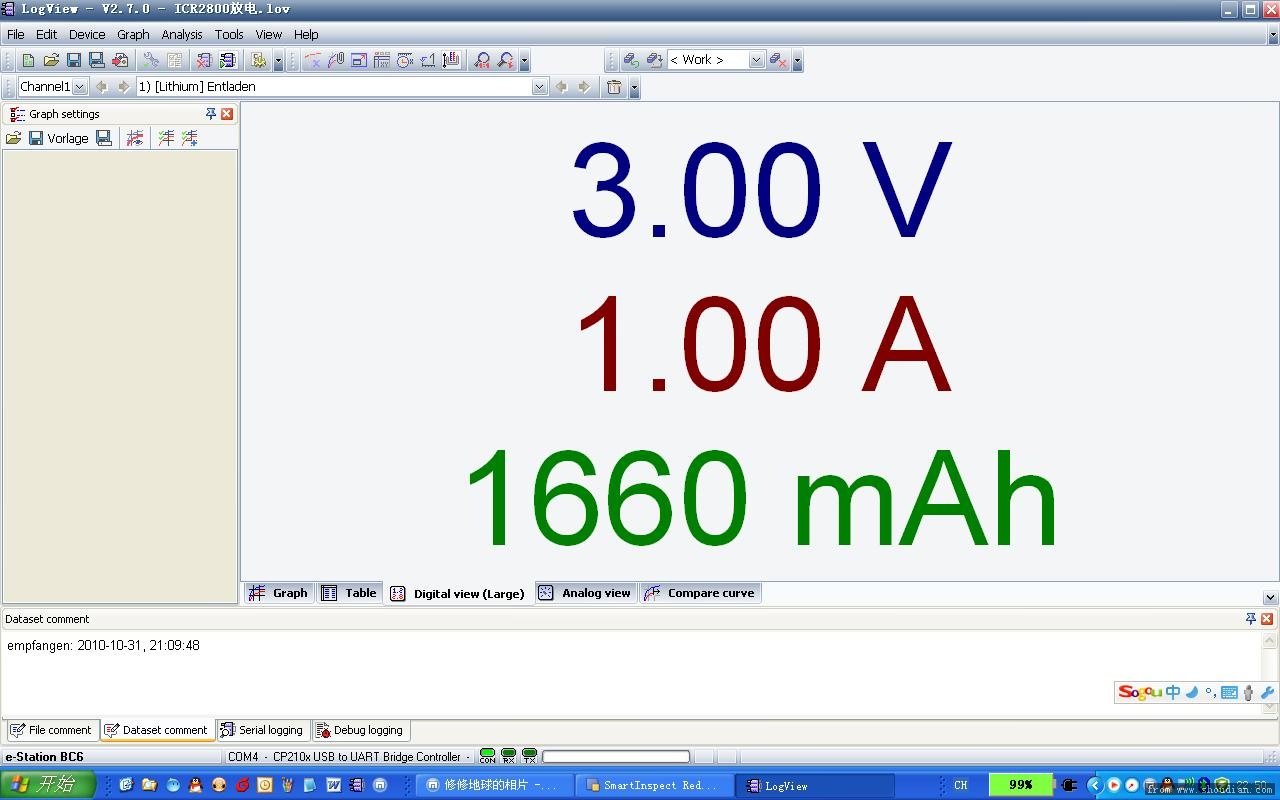Screen dimensions: 1280x800
Task: Expand options arrow after delete layout icon
Action: [797, 61]
